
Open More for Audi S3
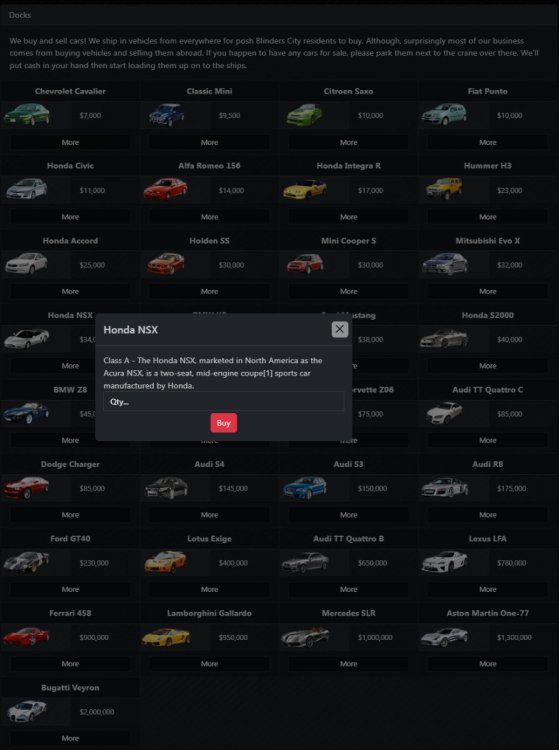pyautogui.click(x=349, y=515)
